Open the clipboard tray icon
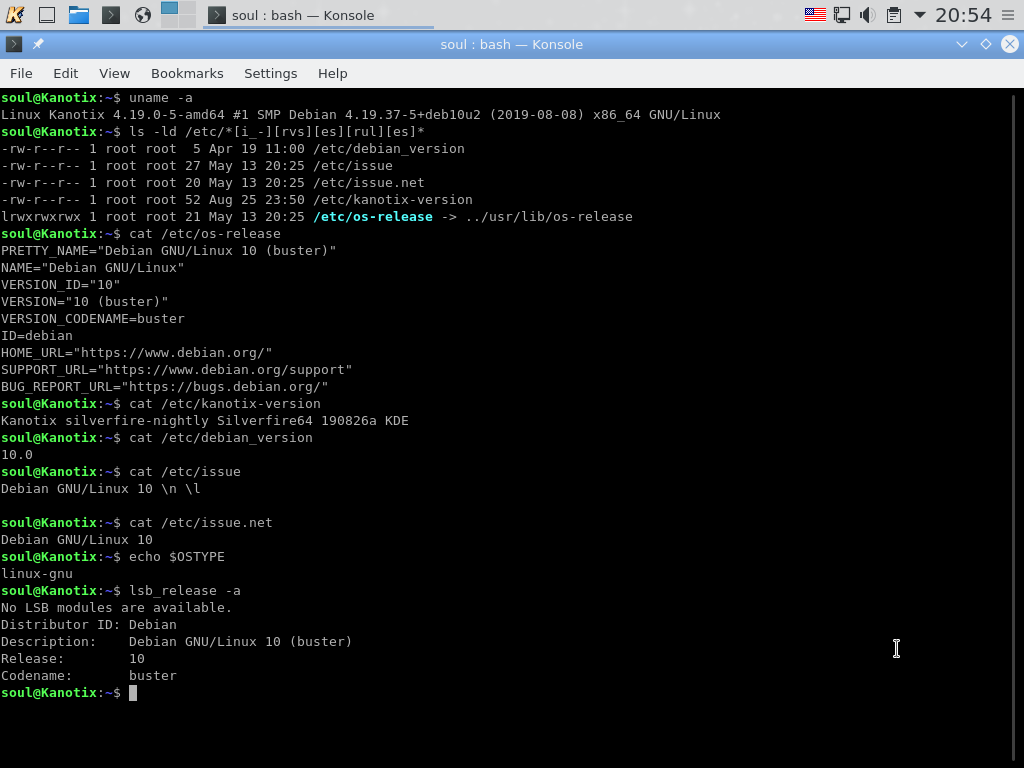The height and width of the screenshot is (768, 1024). (894, 14)
